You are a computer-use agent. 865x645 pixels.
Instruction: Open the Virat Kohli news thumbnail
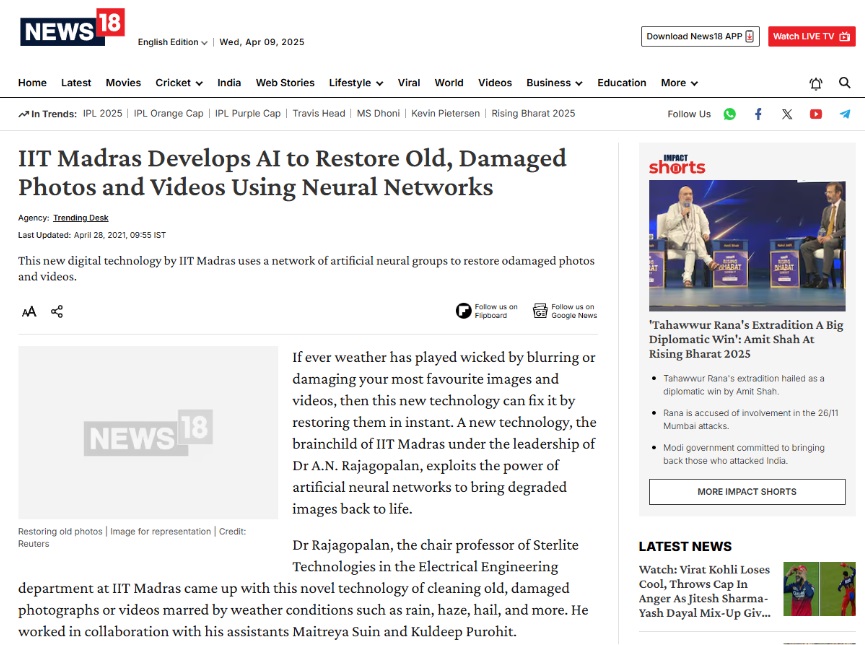(x=819, y=589)
